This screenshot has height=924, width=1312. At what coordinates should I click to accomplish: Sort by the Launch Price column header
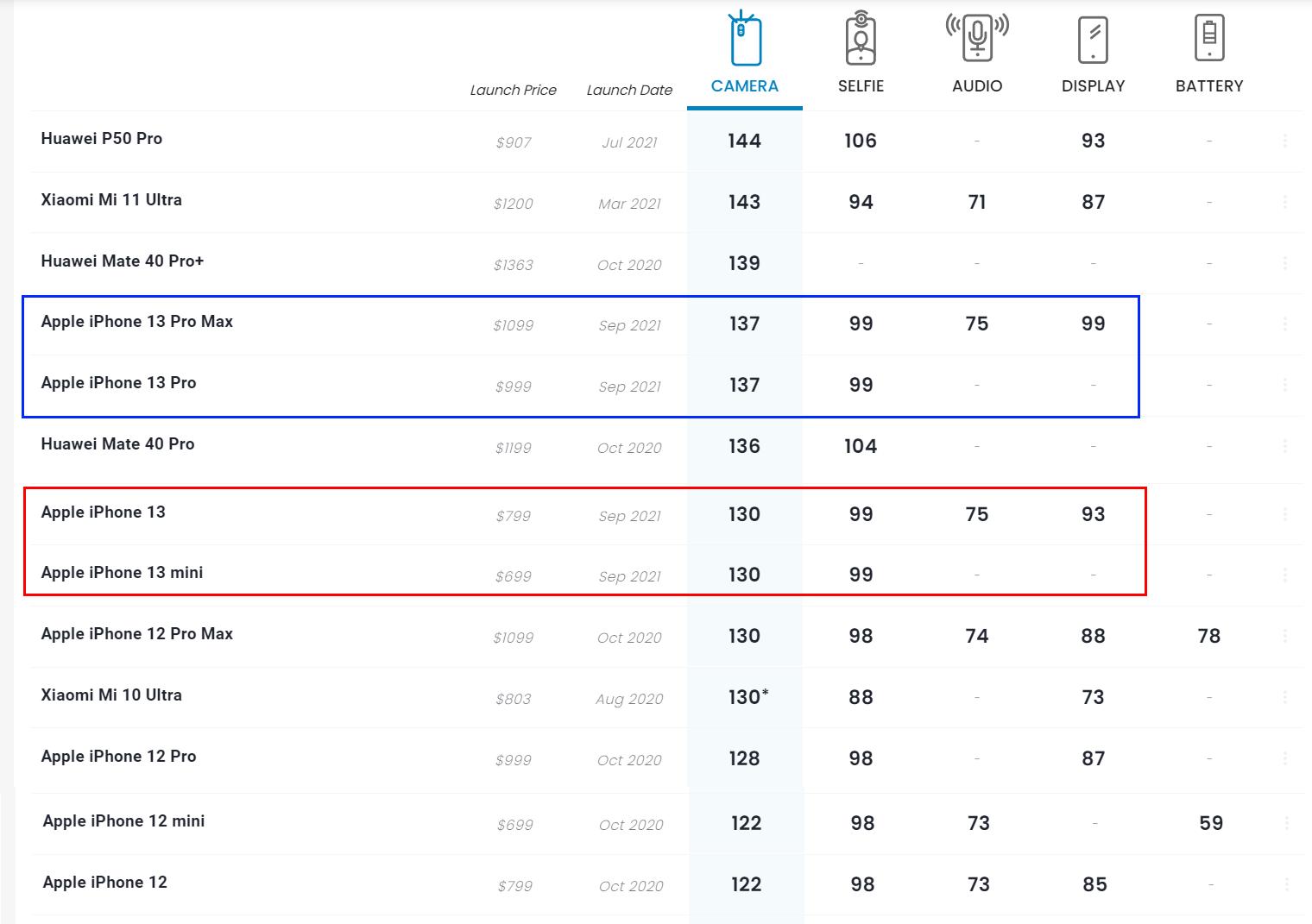(513, 90)
